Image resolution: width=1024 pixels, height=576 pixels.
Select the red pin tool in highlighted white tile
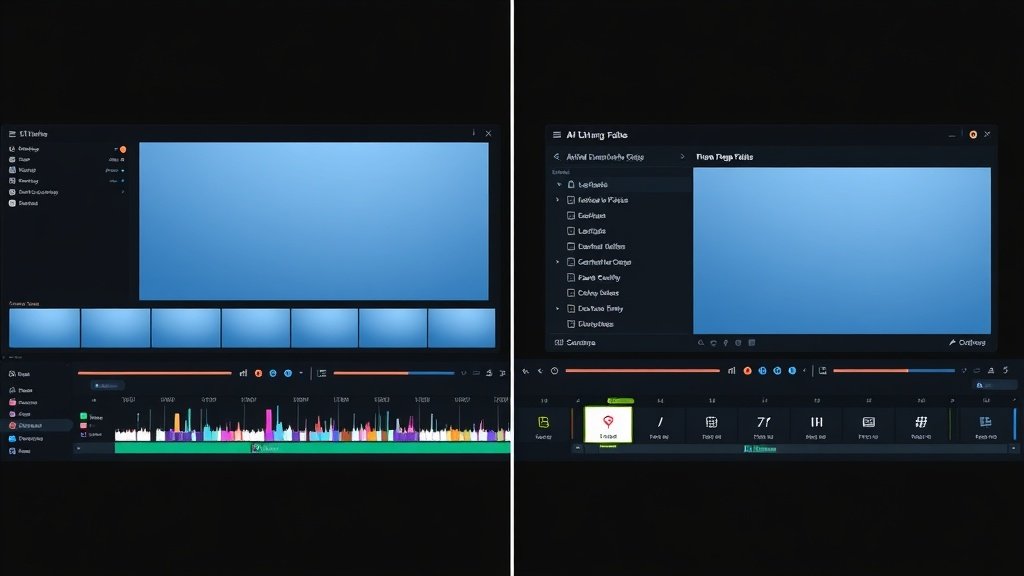point(608,424)
